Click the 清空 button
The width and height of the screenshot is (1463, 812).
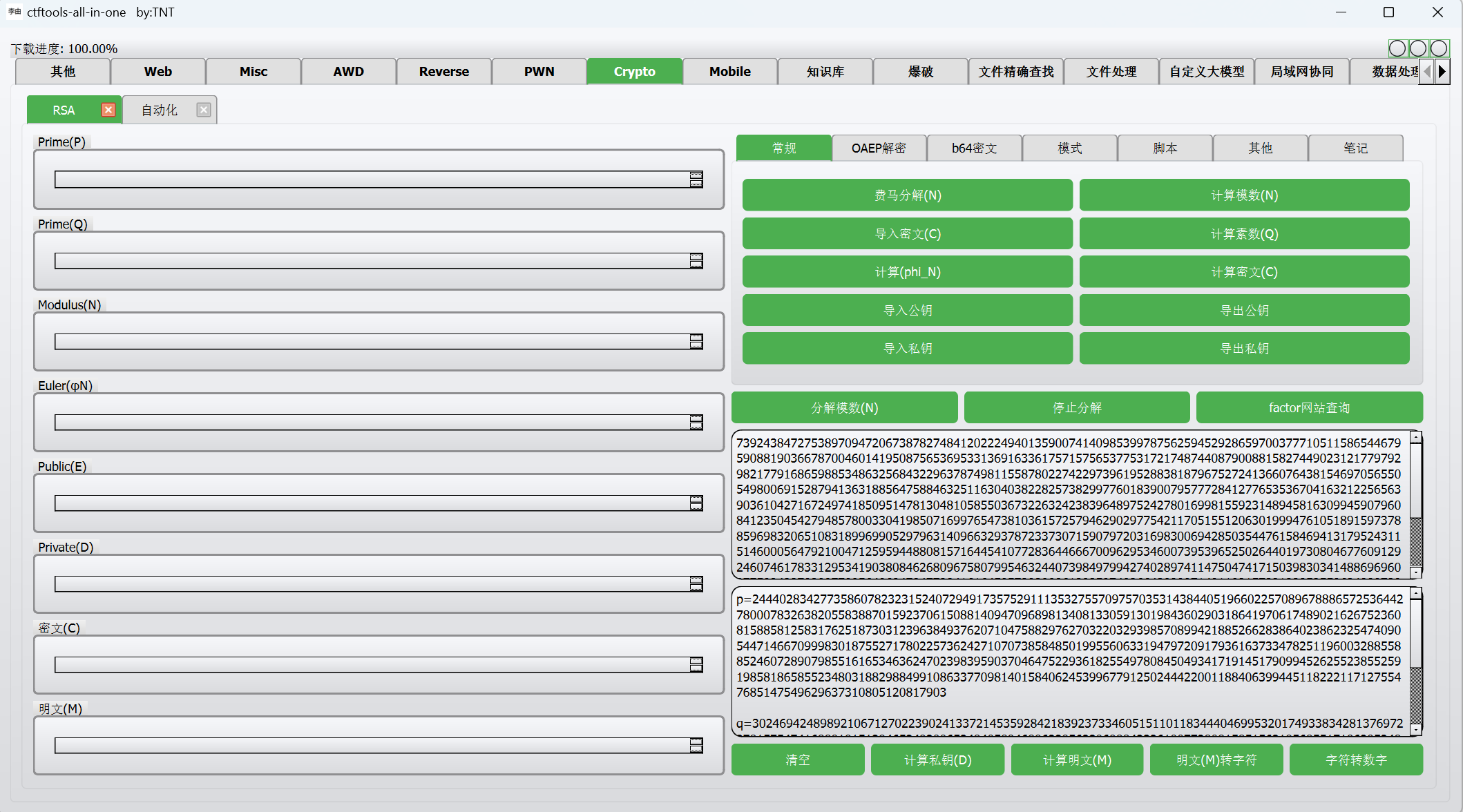tap(798, 760)
